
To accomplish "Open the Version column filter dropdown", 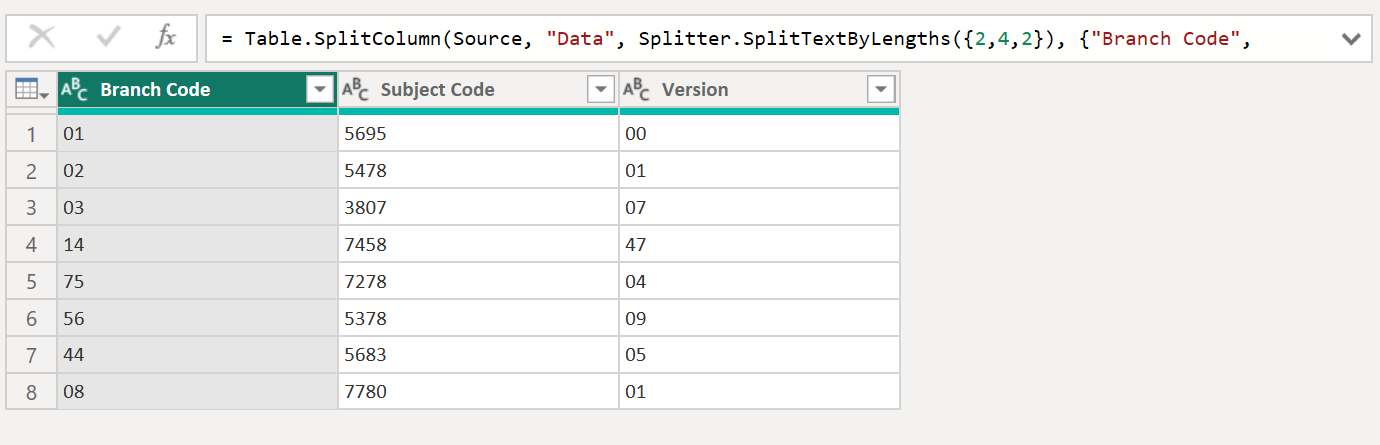I will (x=880, y=90).
